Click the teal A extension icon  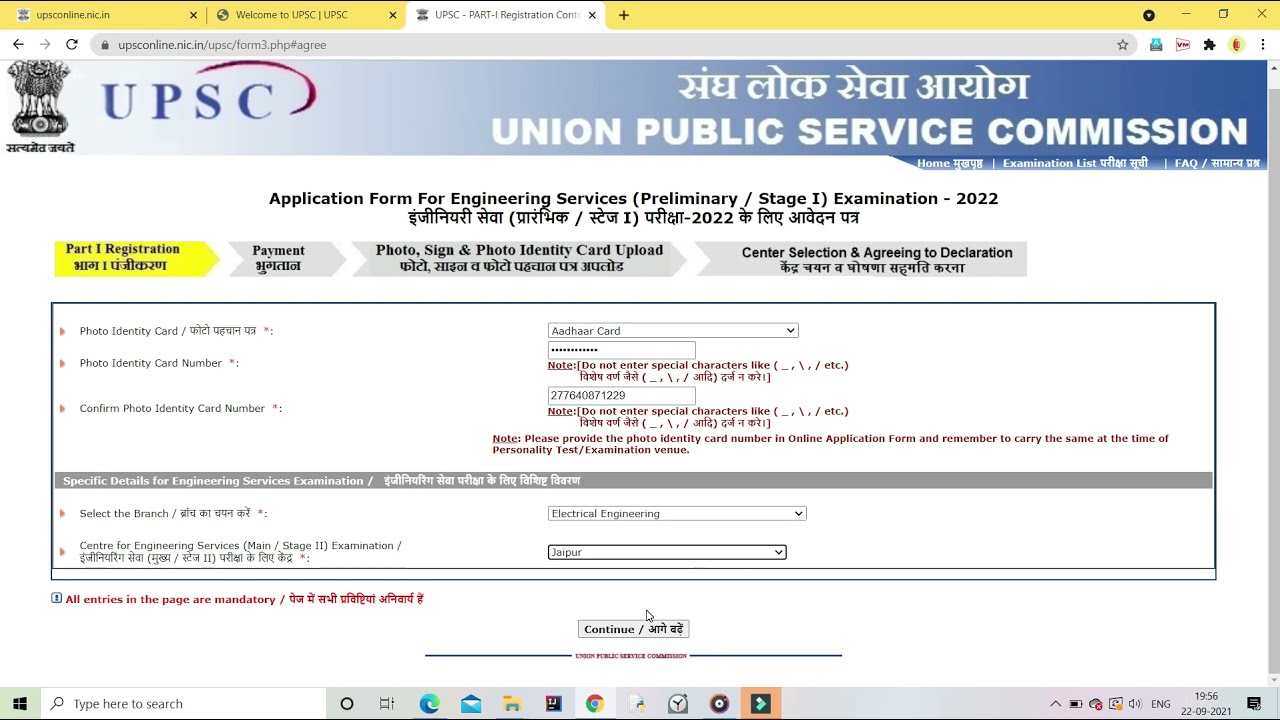[x=1156, y=44]
